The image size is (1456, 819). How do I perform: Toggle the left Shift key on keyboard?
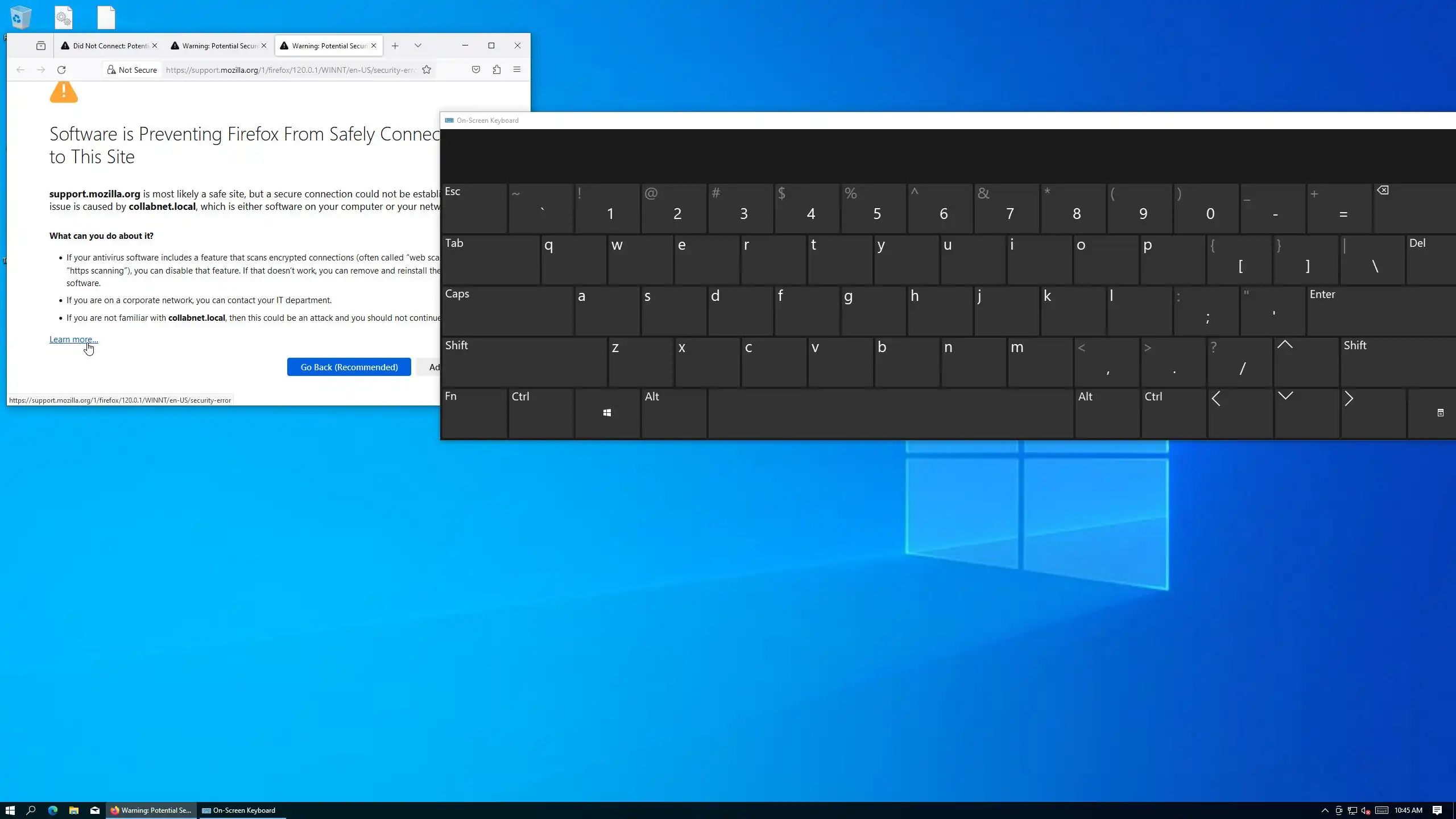[x=523, y=362]
